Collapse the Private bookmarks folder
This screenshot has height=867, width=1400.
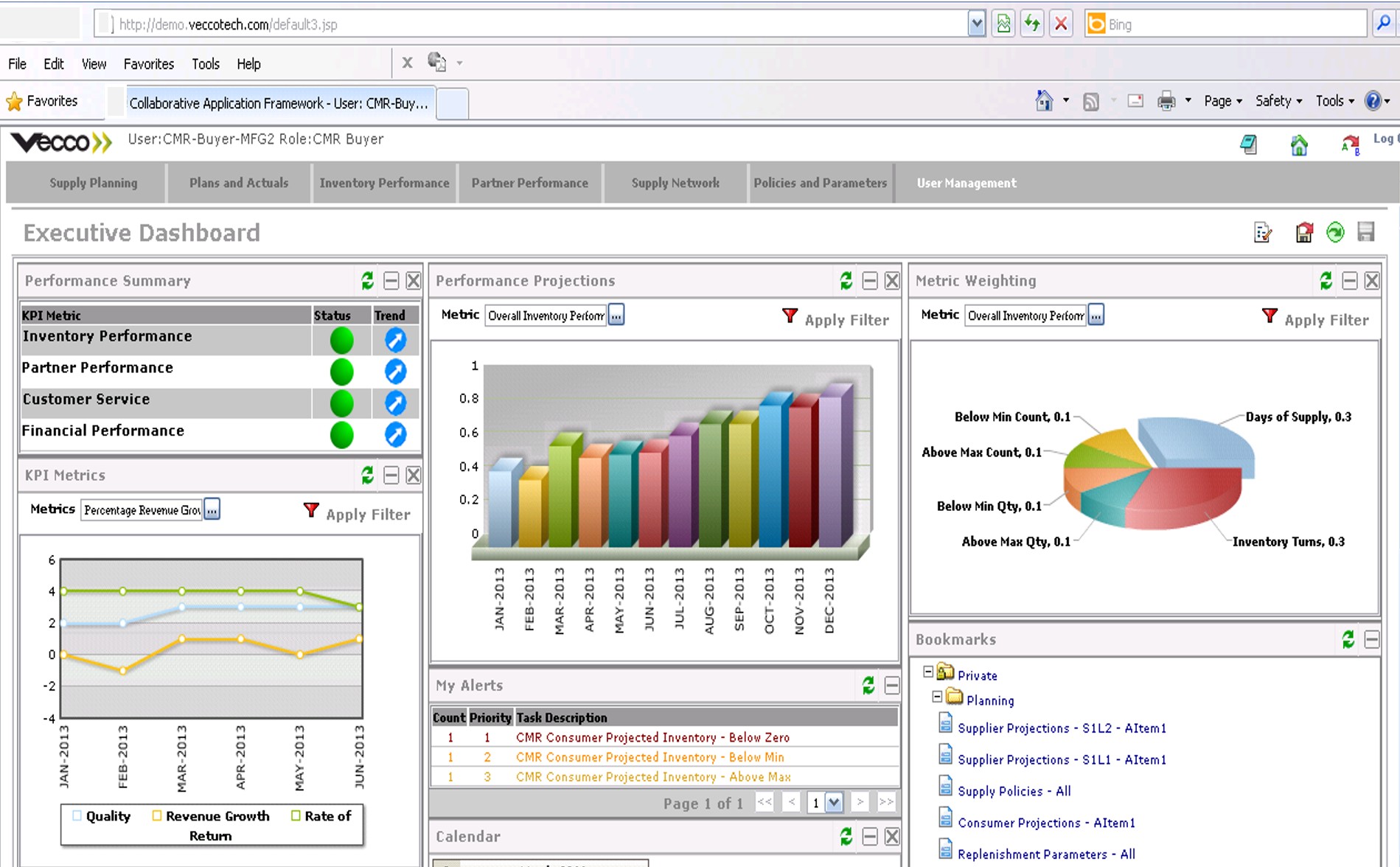click(x=929, y=672)
